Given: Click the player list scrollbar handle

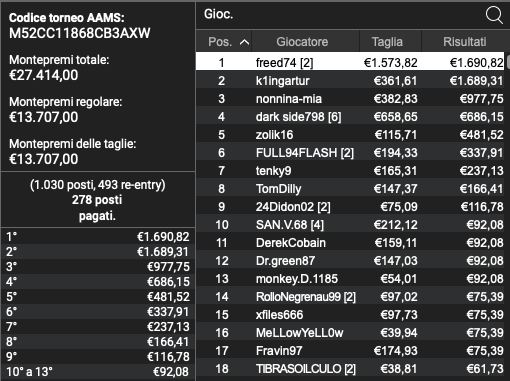Looking at the screenshot, I should coord(508,62).
